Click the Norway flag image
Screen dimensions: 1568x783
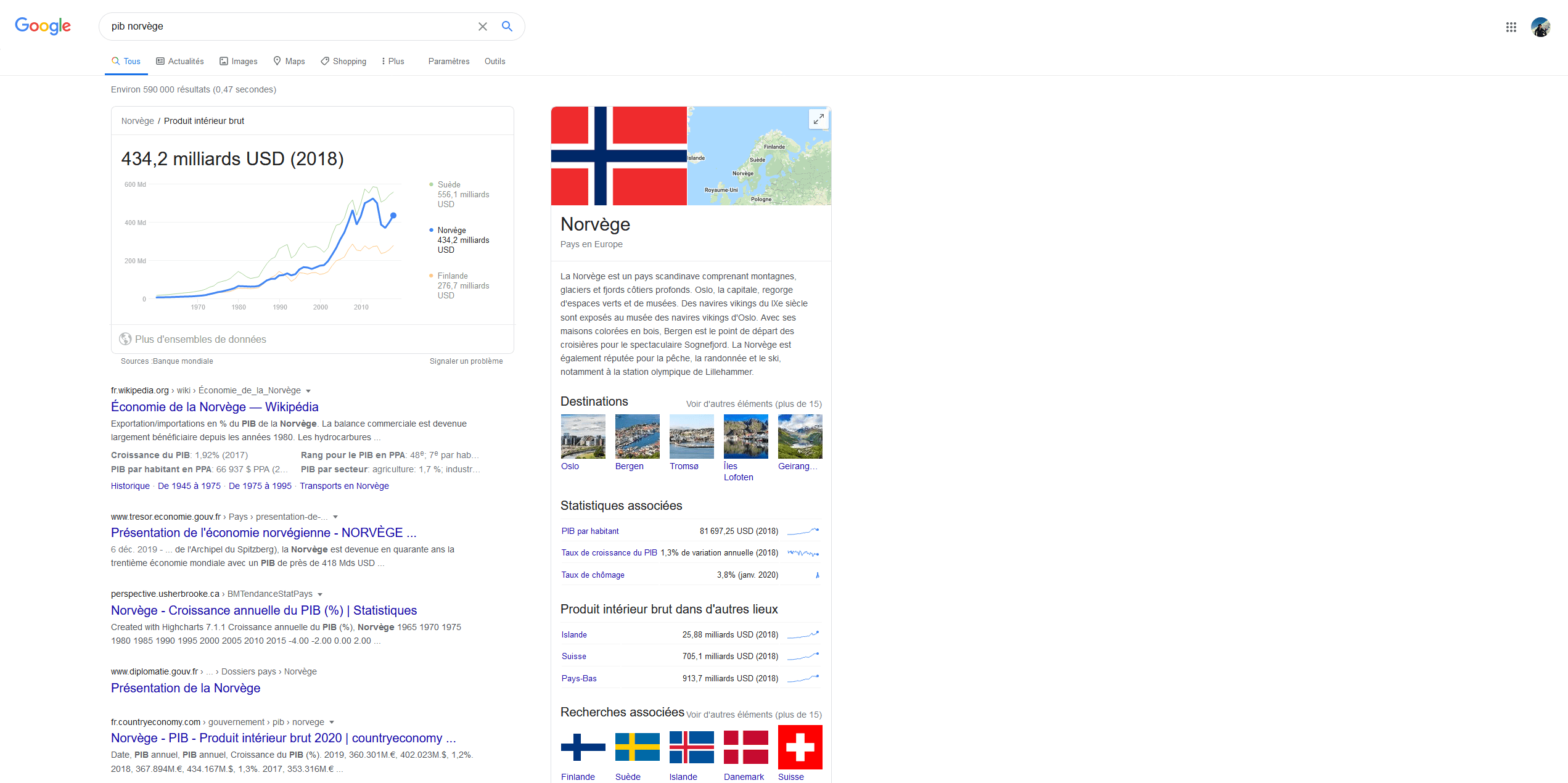[618, 156]
